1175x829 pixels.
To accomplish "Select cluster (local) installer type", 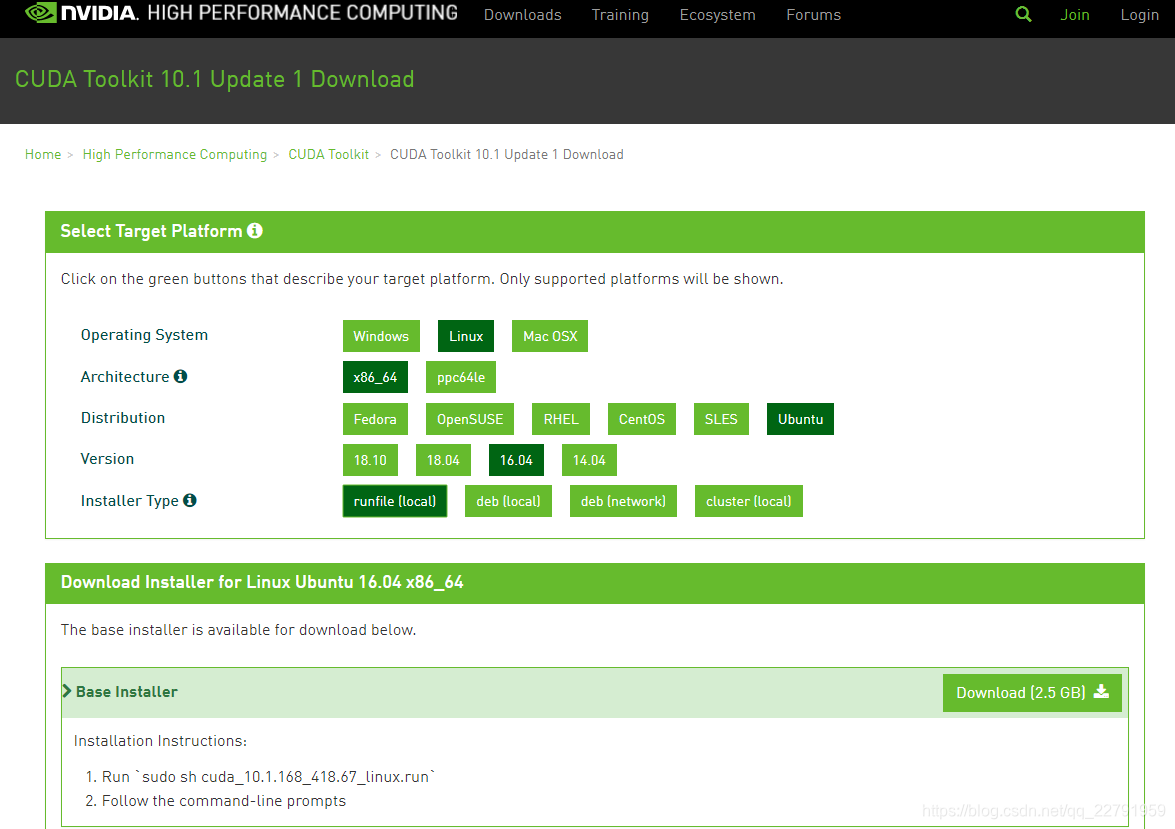I will pos(749,501).
